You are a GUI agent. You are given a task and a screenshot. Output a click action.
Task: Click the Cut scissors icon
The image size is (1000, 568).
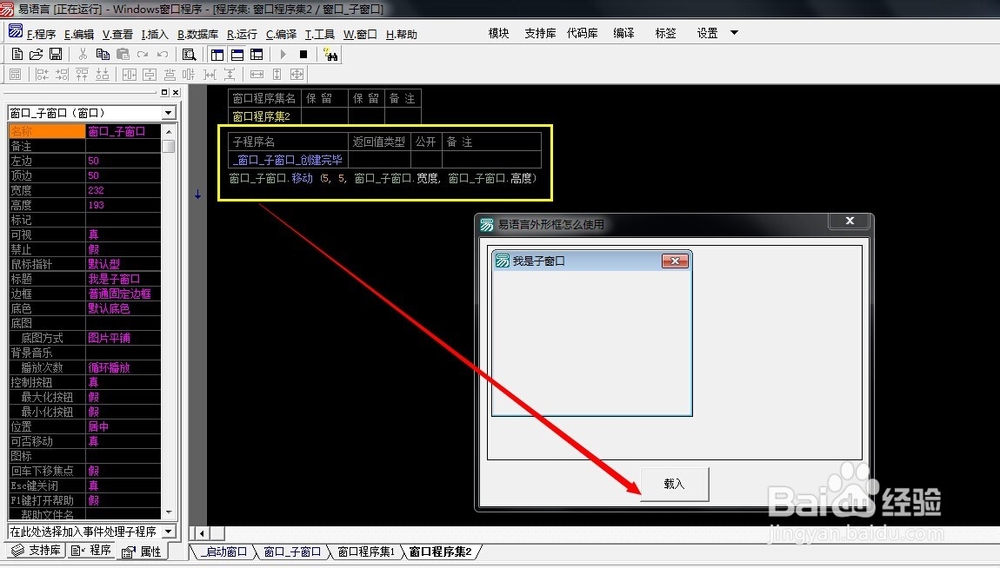coord(82,55)
